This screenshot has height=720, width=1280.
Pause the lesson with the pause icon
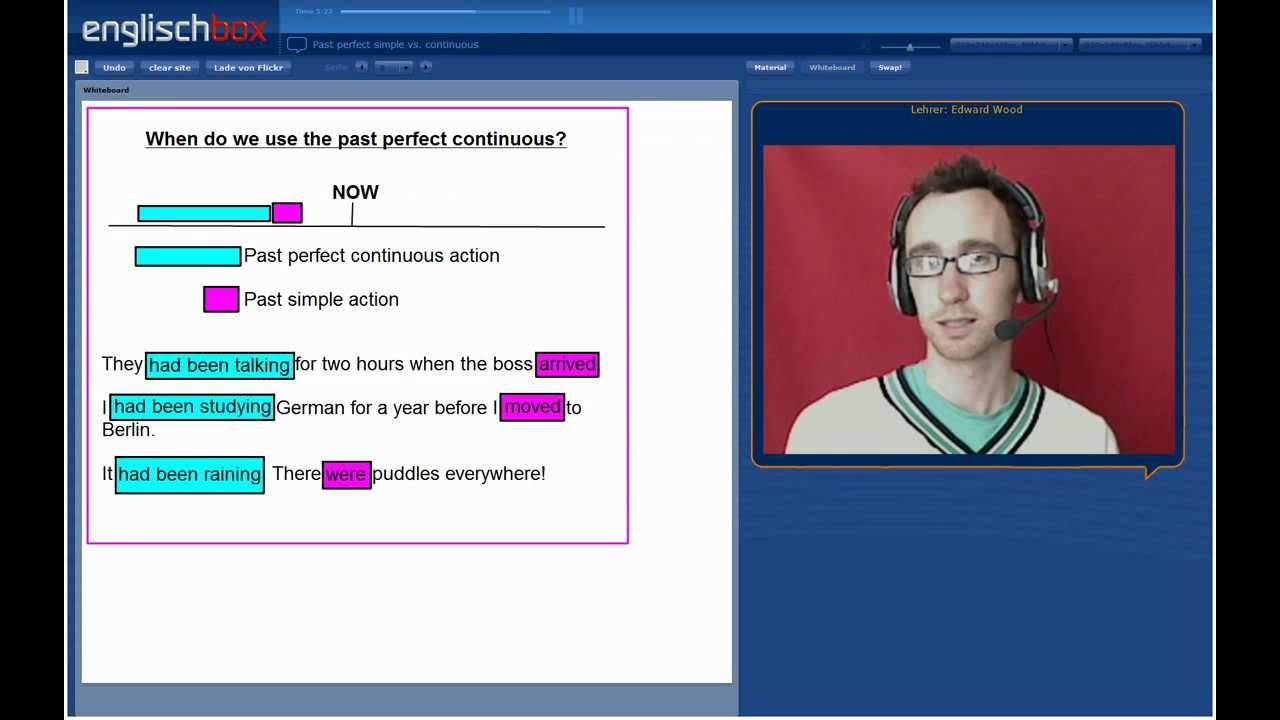point(575,15)
